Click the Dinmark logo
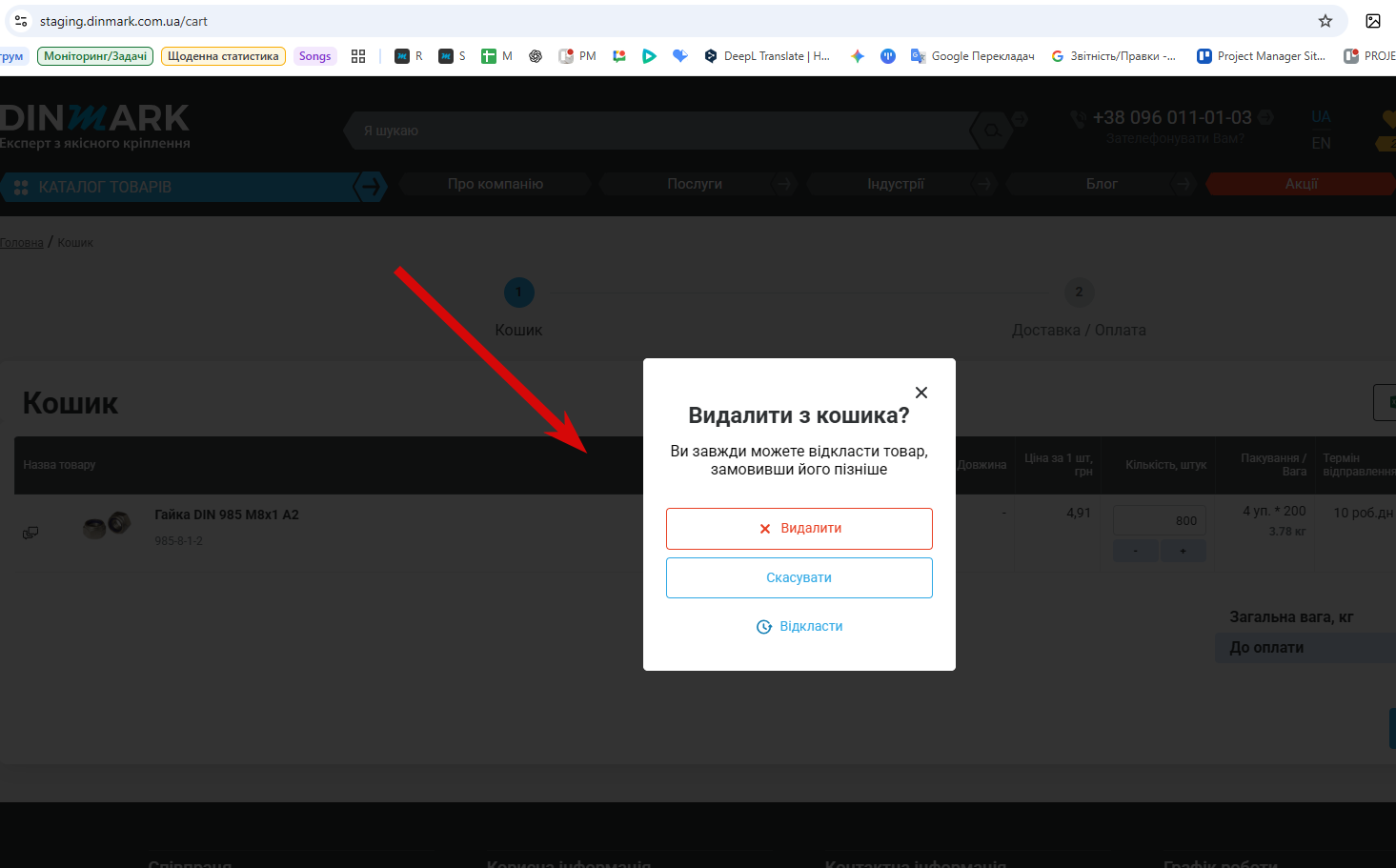Screen dimensions: 1396x868 [94, 126]
